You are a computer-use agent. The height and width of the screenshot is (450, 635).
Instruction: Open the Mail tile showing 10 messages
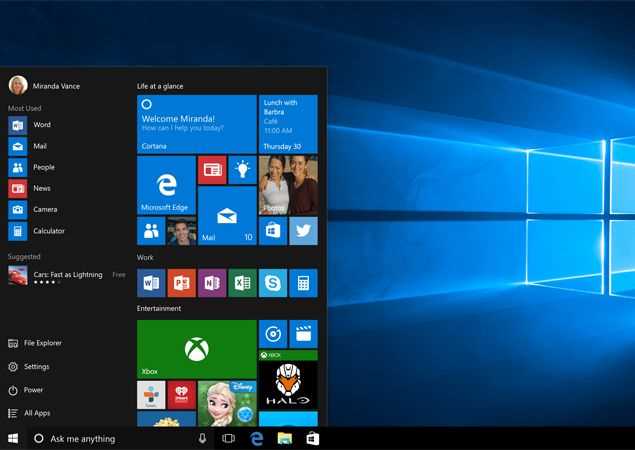(227, 215)
